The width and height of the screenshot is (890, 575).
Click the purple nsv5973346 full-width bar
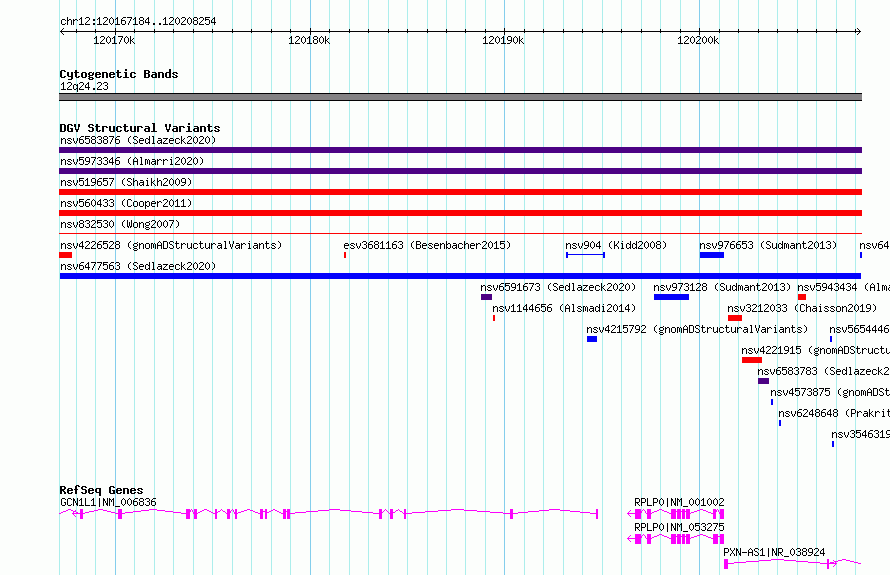[x=460, y=171]
